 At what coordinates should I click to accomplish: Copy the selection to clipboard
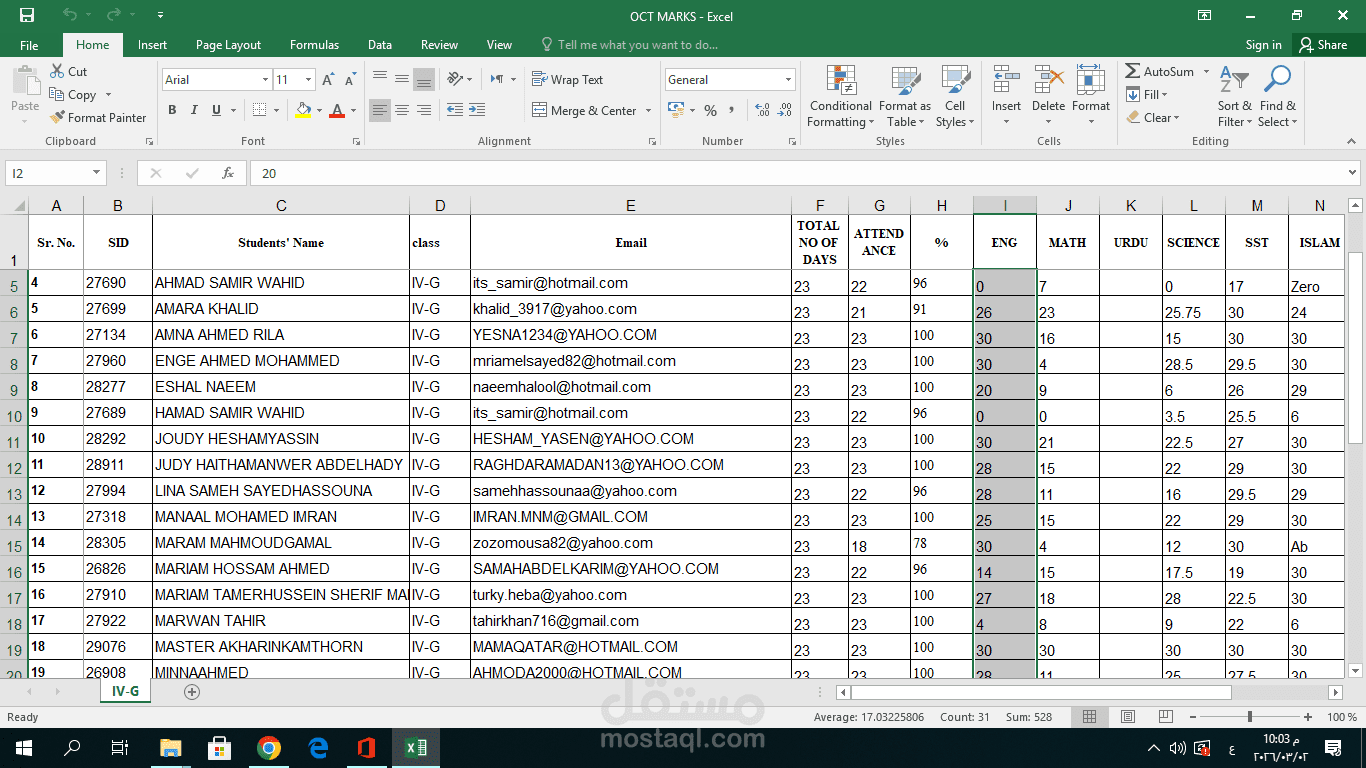tap(73, 94)
